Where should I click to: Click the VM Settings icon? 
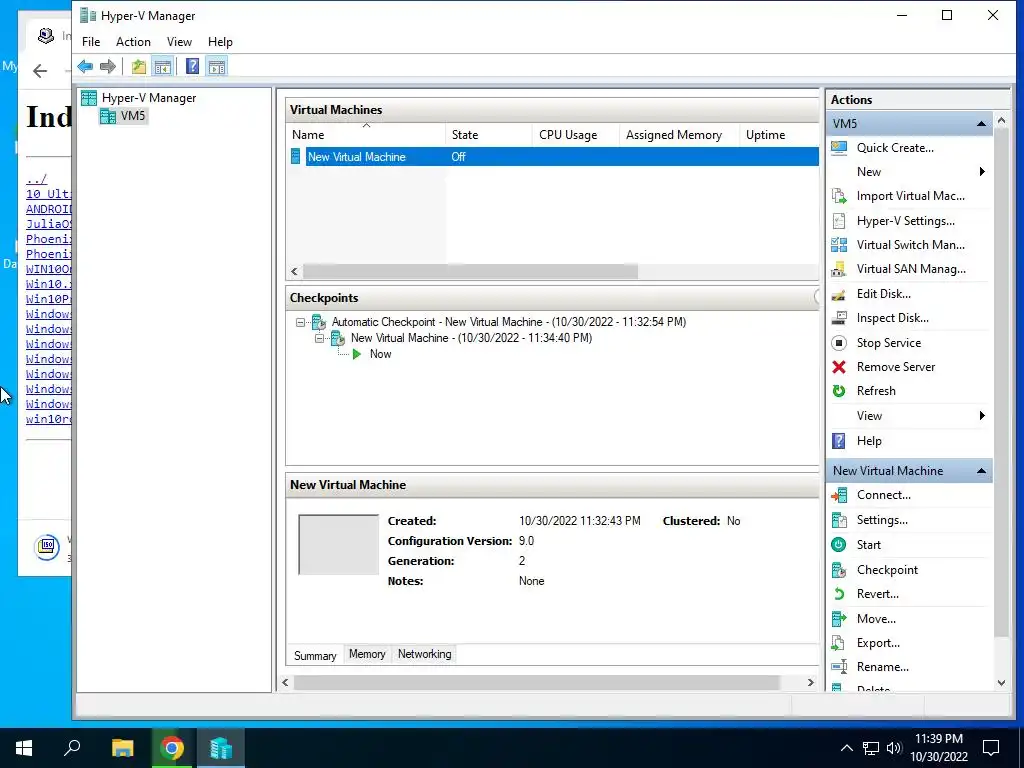839,520
